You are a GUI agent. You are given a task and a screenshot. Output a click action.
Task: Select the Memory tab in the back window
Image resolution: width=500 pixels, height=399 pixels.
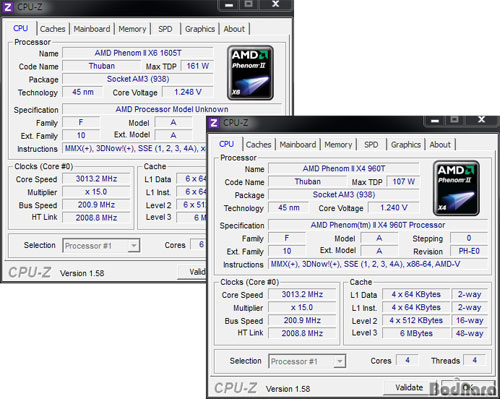click(132, 29)
